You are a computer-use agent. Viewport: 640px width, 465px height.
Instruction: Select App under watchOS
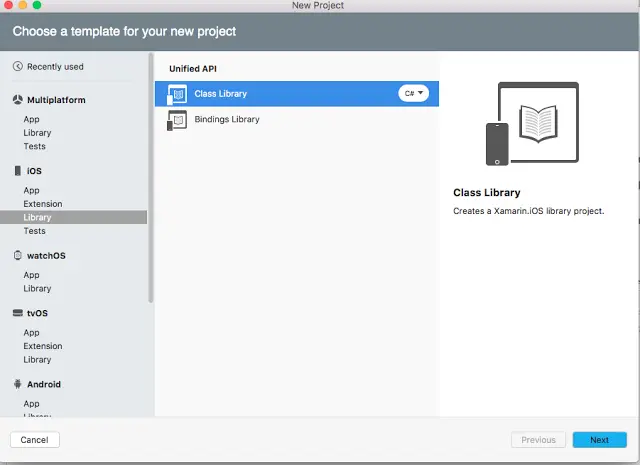pos(31,275)
